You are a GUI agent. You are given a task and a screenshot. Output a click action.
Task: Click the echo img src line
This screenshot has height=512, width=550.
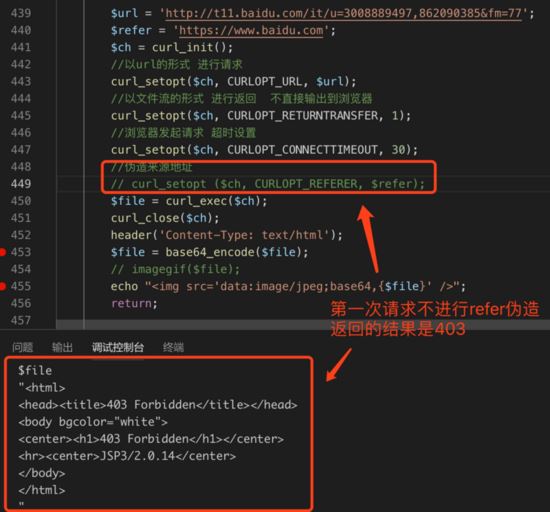pyautogui.click(x=288, y=286)
